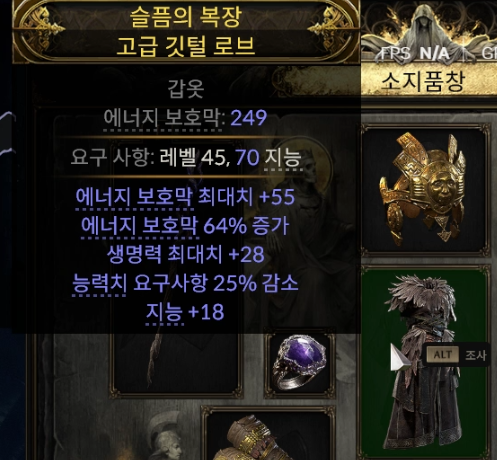The width and height of the screenshot is (497, 460).
Task: Click the ALT key badge
Action: [x=443, y=355]
